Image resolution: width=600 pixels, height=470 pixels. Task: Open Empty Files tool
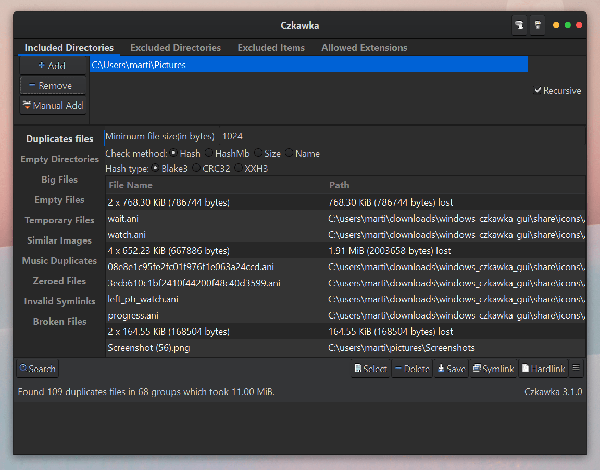pyautogui.click(x=60, y=200)
